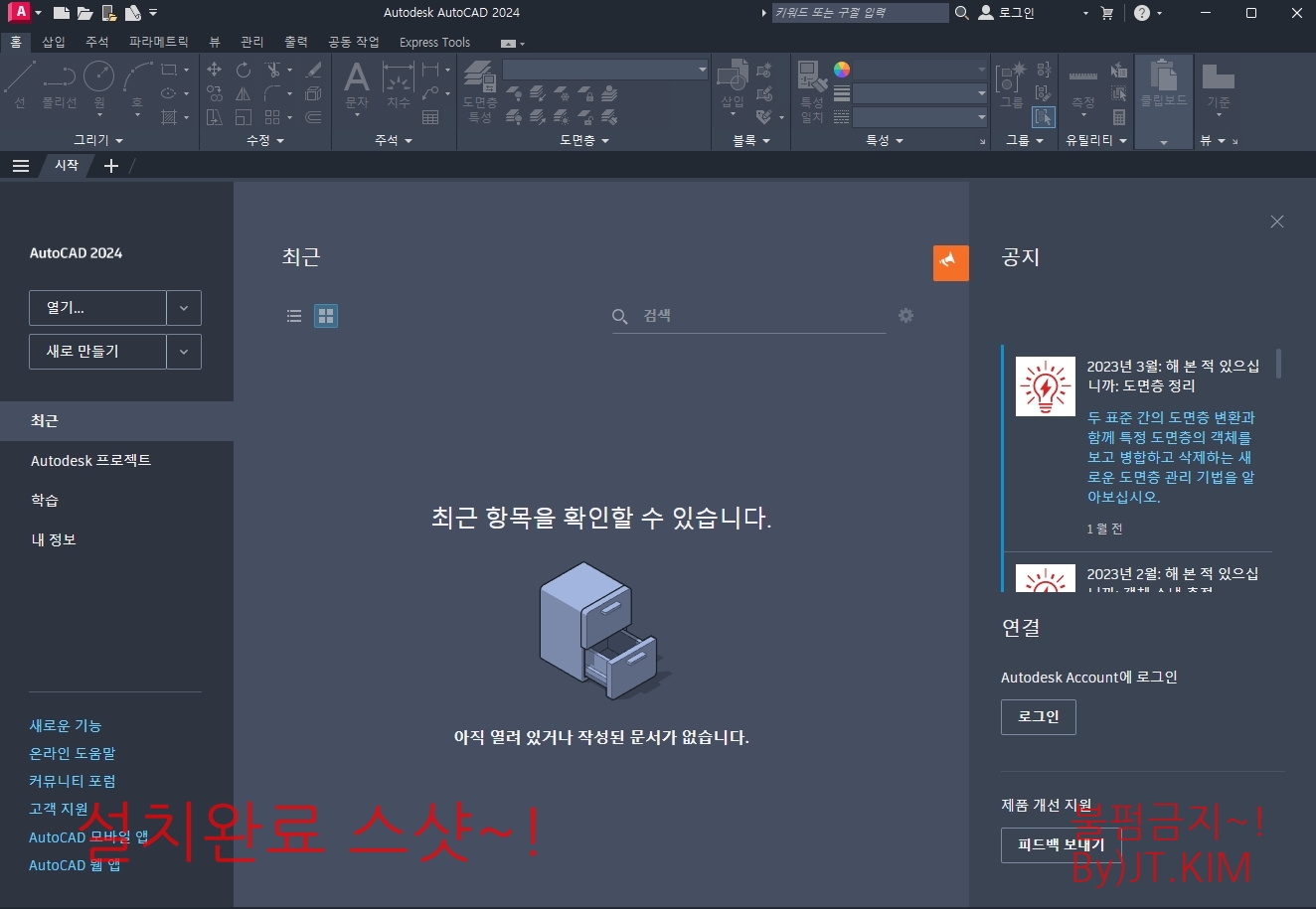Image resolution: width=1316 pixels, height=909 pixels.
Task: Select the Autodesk 프로젝트 sidebar item
Action: pos(116,461)
